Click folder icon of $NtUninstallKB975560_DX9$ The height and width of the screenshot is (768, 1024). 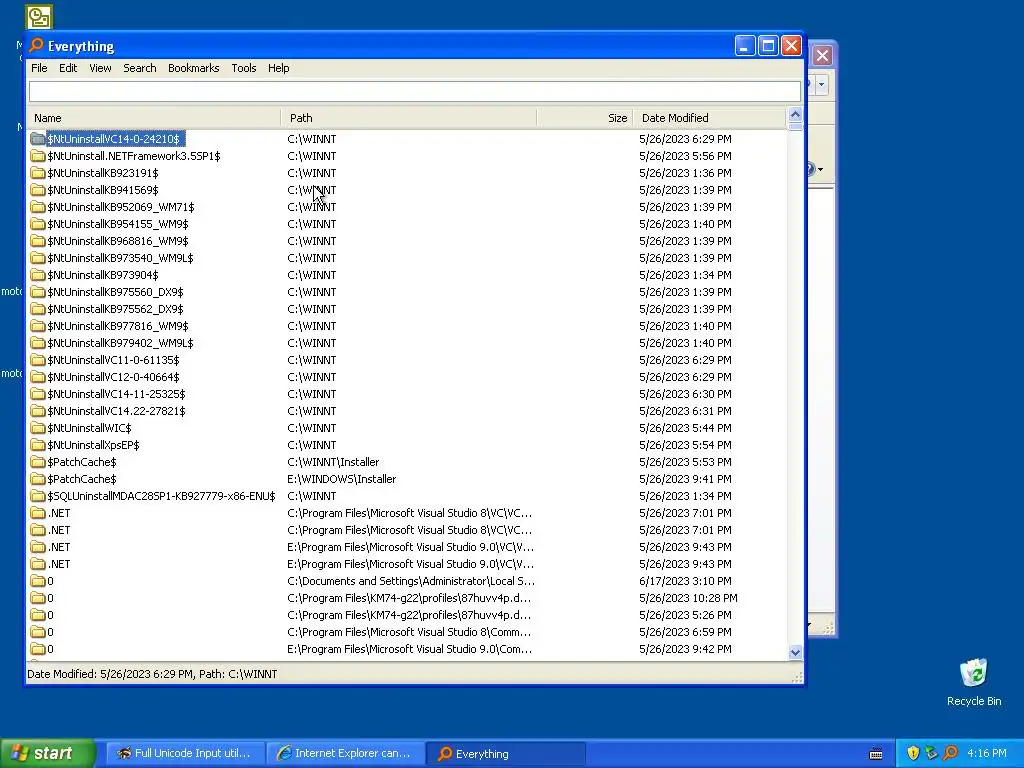point(38,292)
